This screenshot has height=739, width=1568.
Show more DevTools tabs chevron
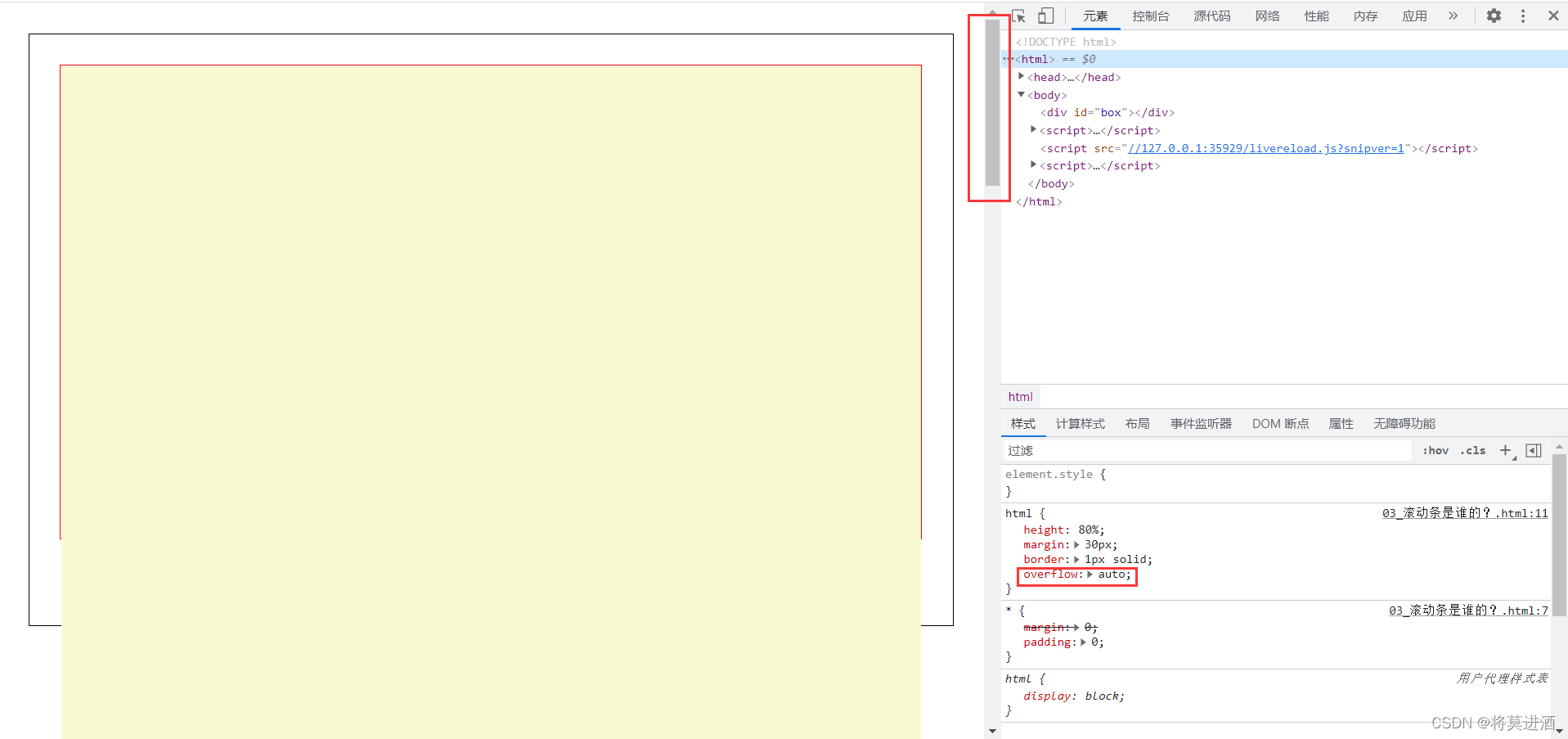1453,16
